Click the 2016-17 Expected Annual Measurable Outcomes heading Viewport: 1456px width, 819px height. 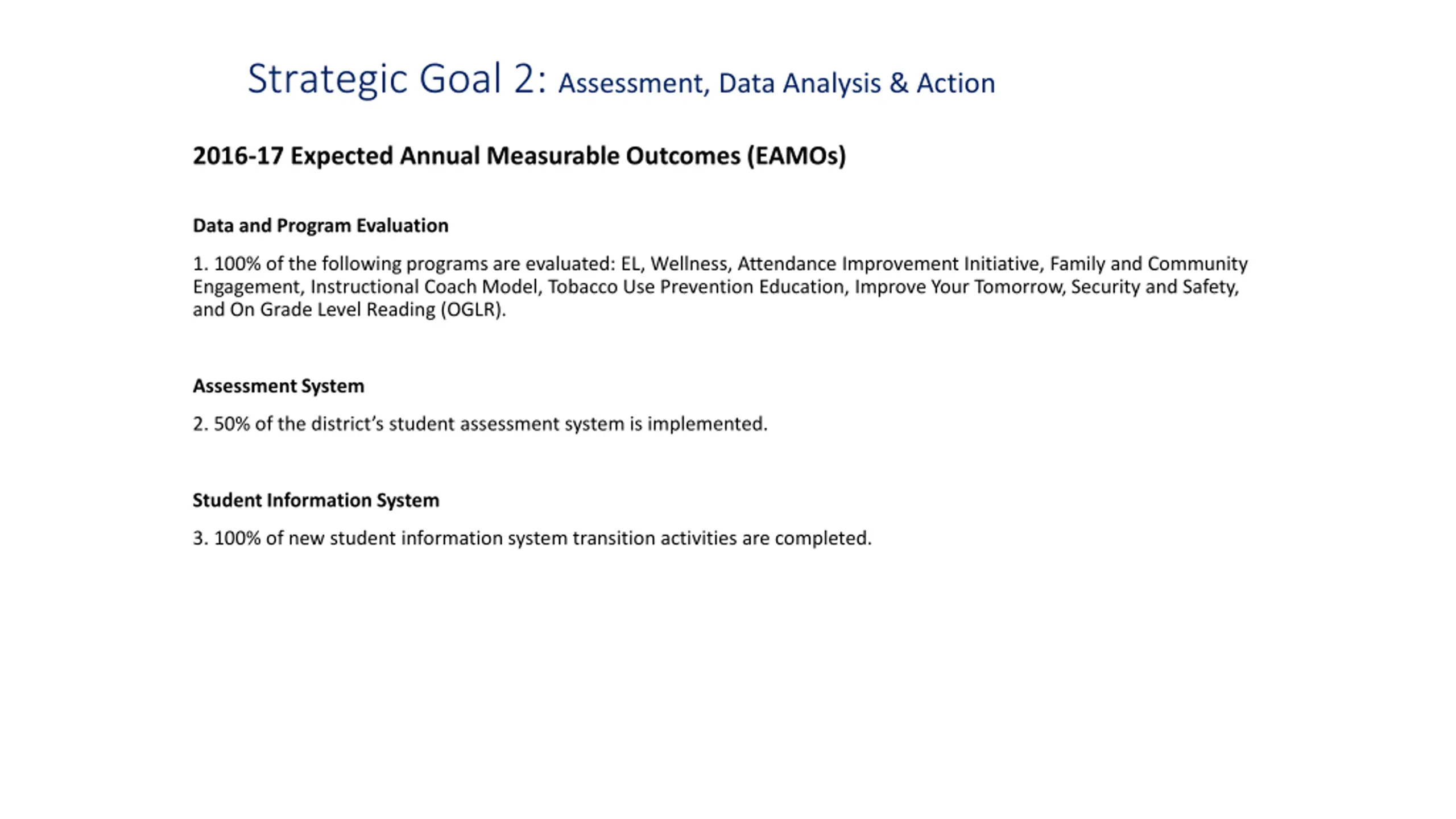519,156
